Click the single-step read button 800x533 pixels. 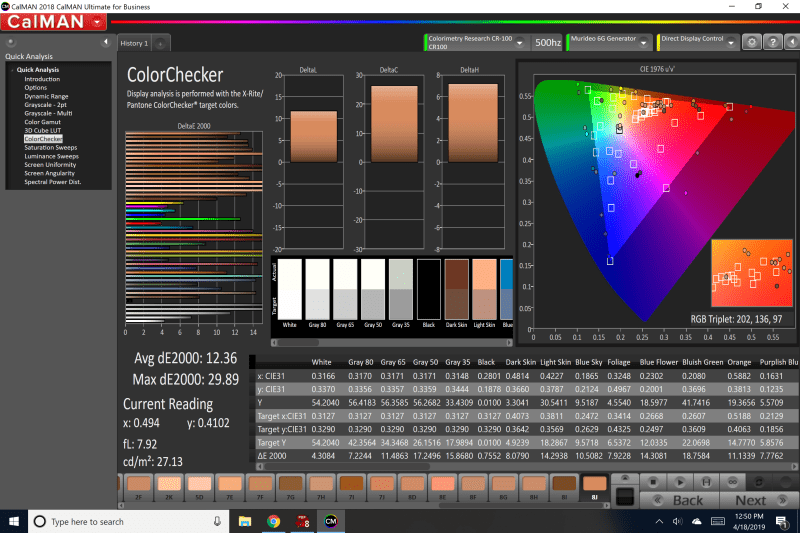(706, 482)
